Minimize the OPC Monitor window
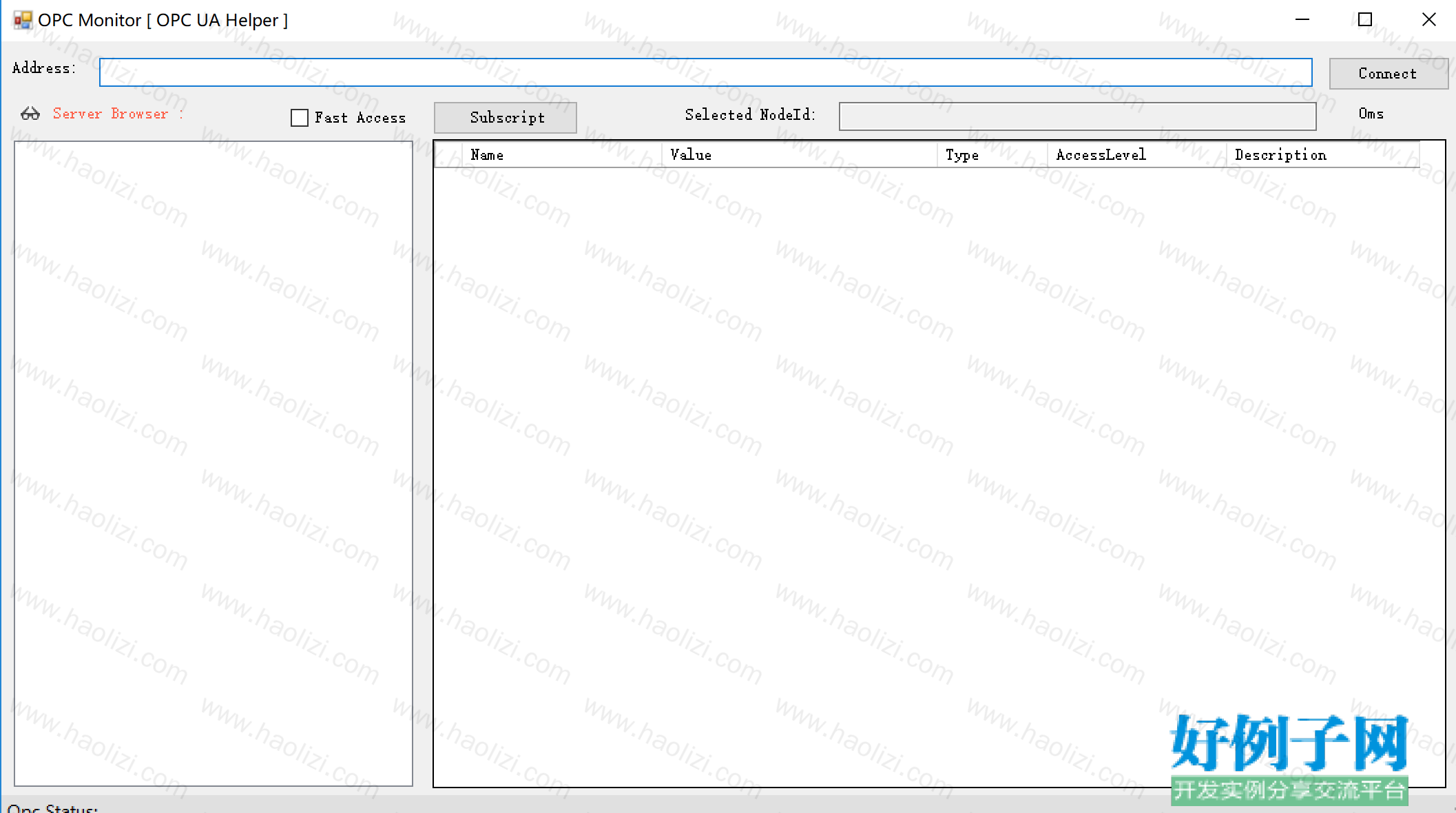The width and height of the screenshot is (1456, 813). coord(1302,20)
